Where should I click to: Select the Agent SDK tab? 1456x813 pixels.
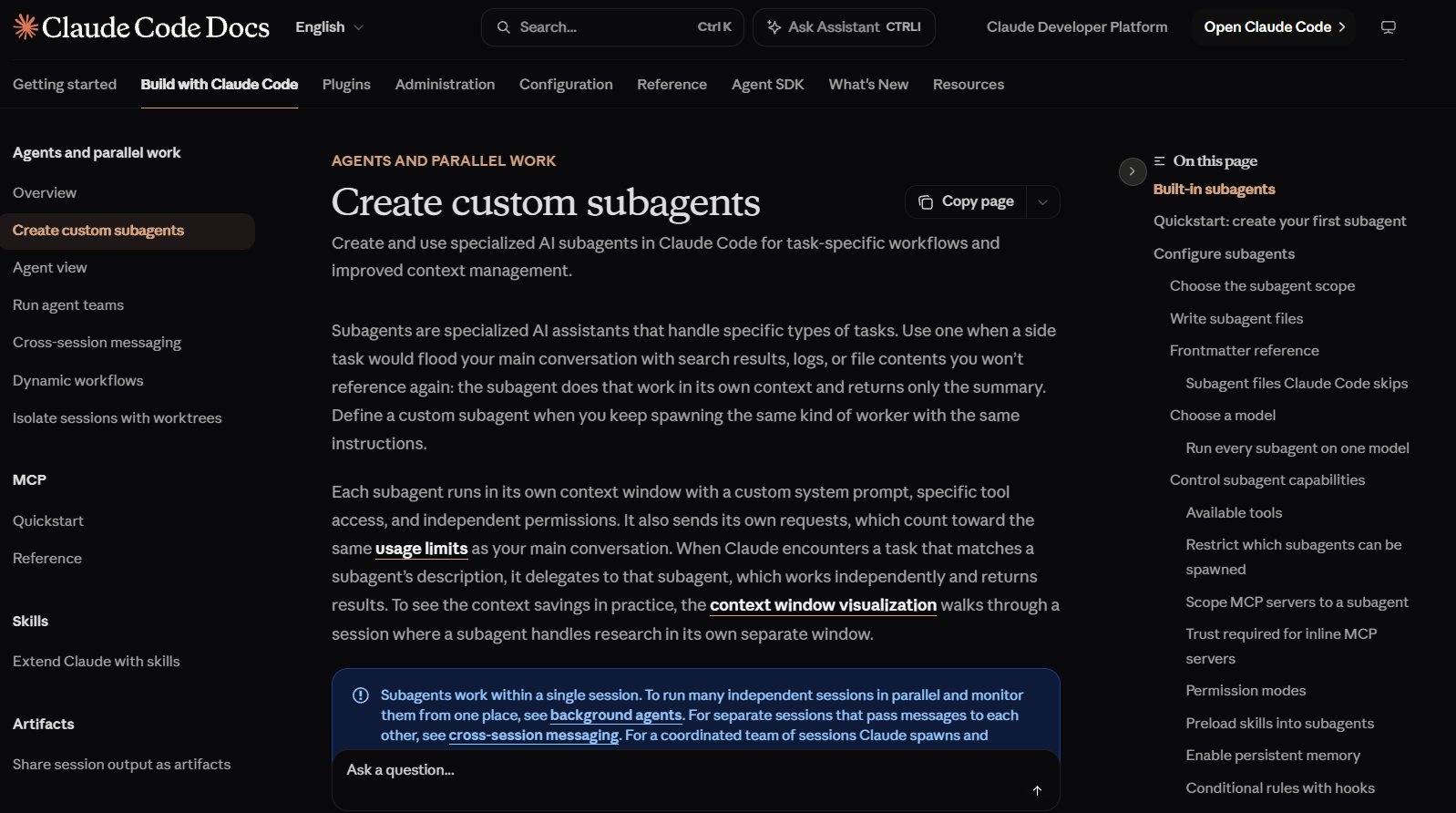click(768, 84)
